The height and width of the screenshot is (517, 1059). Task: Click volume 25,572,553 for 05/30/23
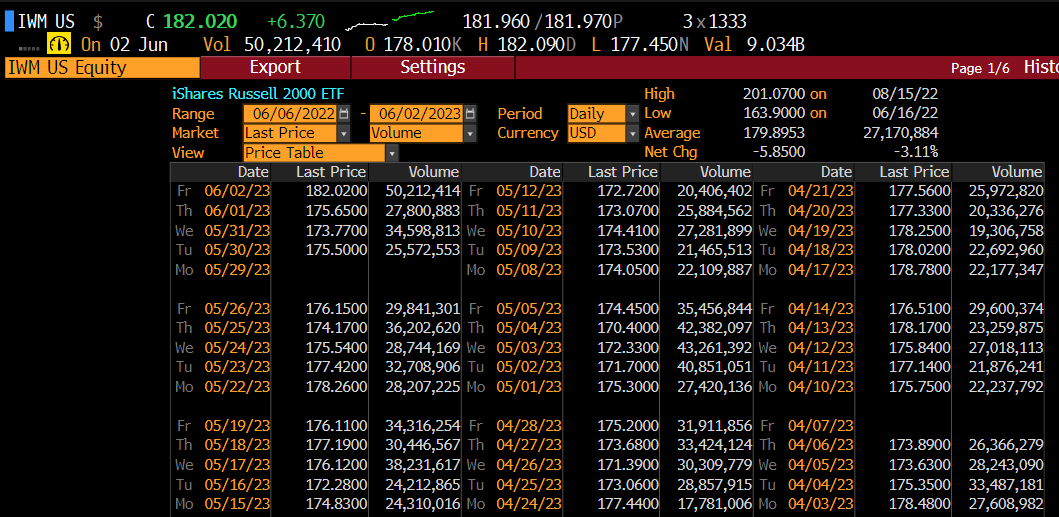pos(423,250)
